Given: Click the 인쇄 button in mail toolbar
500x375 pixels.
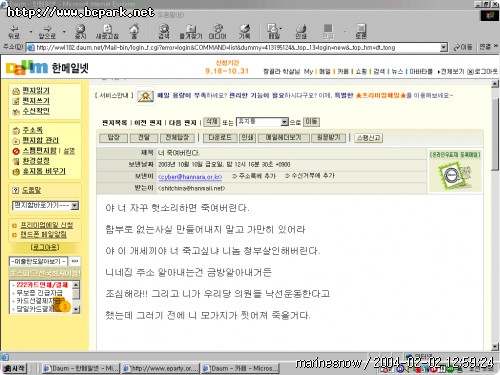Looking at the screenshot, I should coord(247,138).
